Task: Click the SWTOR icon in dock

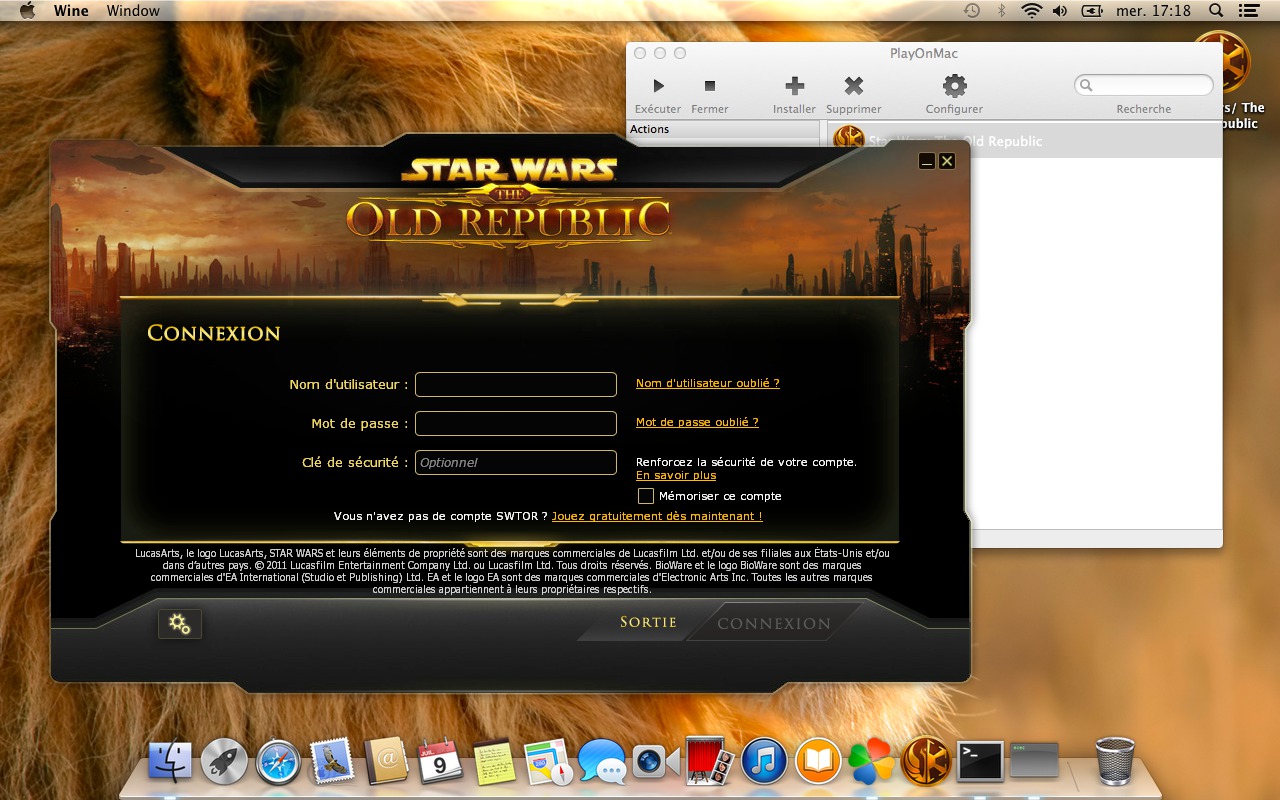Action: 926,762
